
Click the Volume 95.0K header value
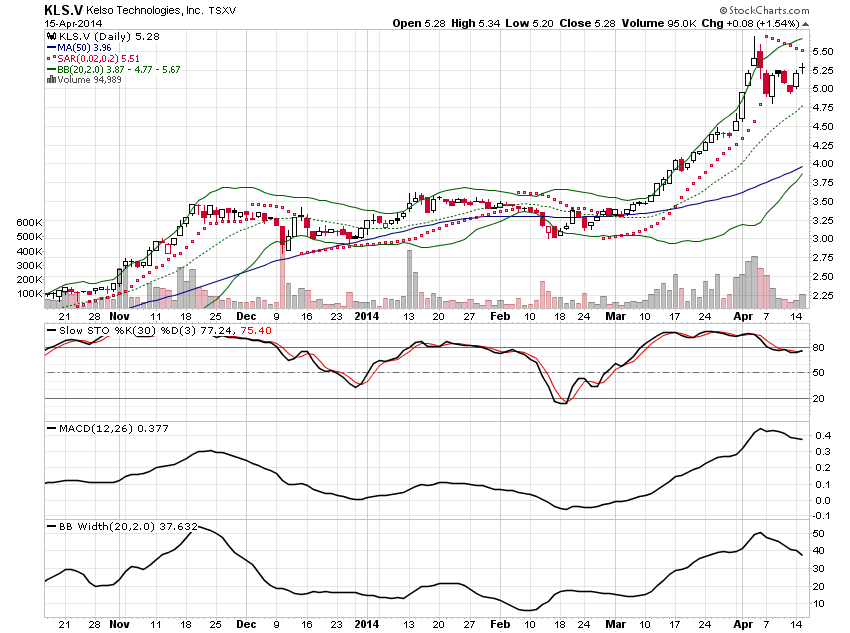[659, 23]
